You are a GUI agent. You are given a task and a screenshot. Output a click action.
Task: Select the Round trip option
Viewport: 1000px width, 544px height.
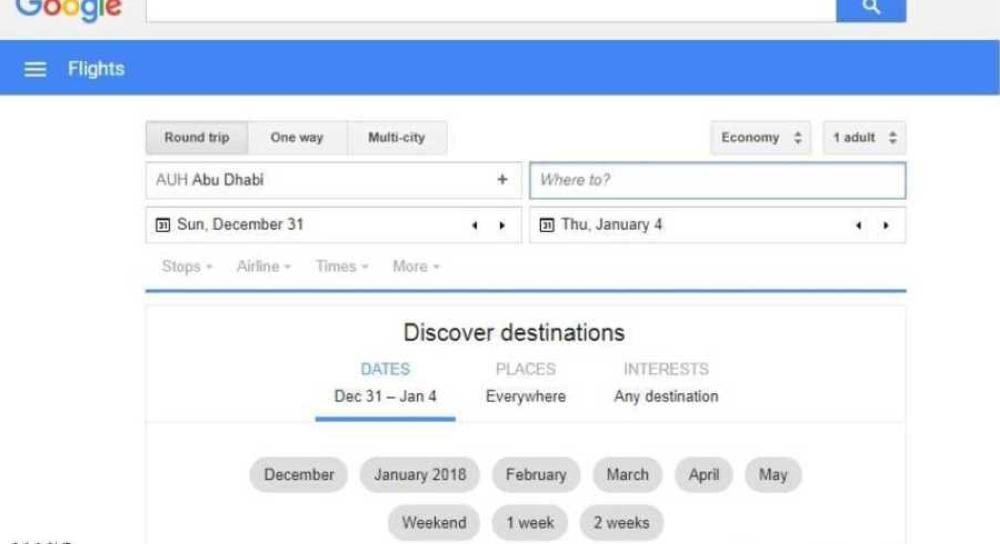coord(196,138)
